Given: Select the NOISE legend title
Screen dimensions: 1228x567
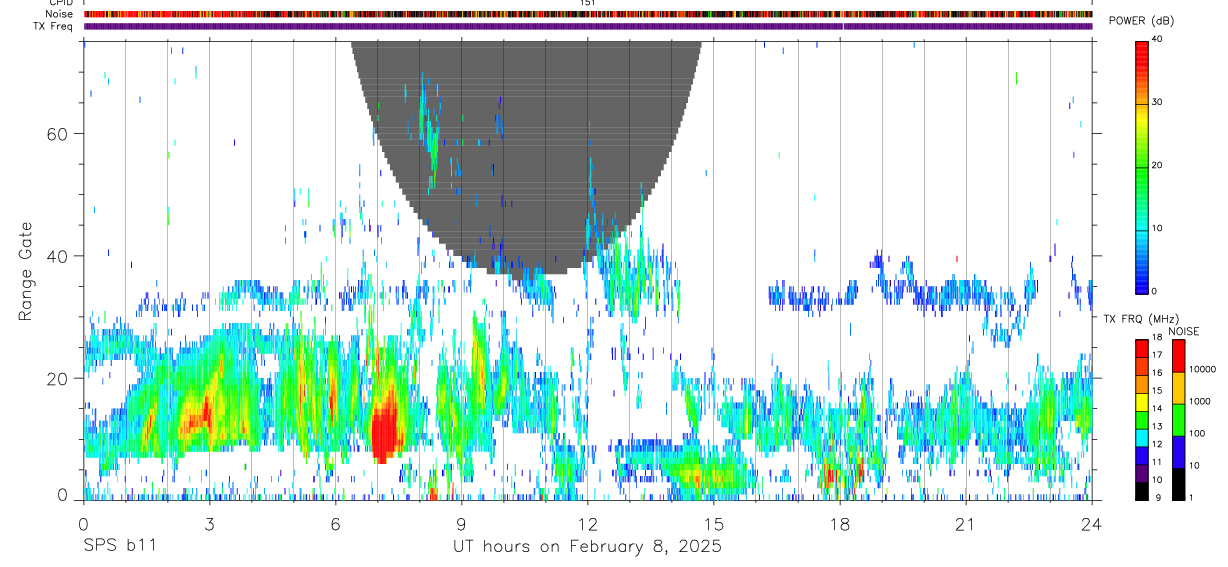Looking at the screenshot, I should coord(1182,331).
